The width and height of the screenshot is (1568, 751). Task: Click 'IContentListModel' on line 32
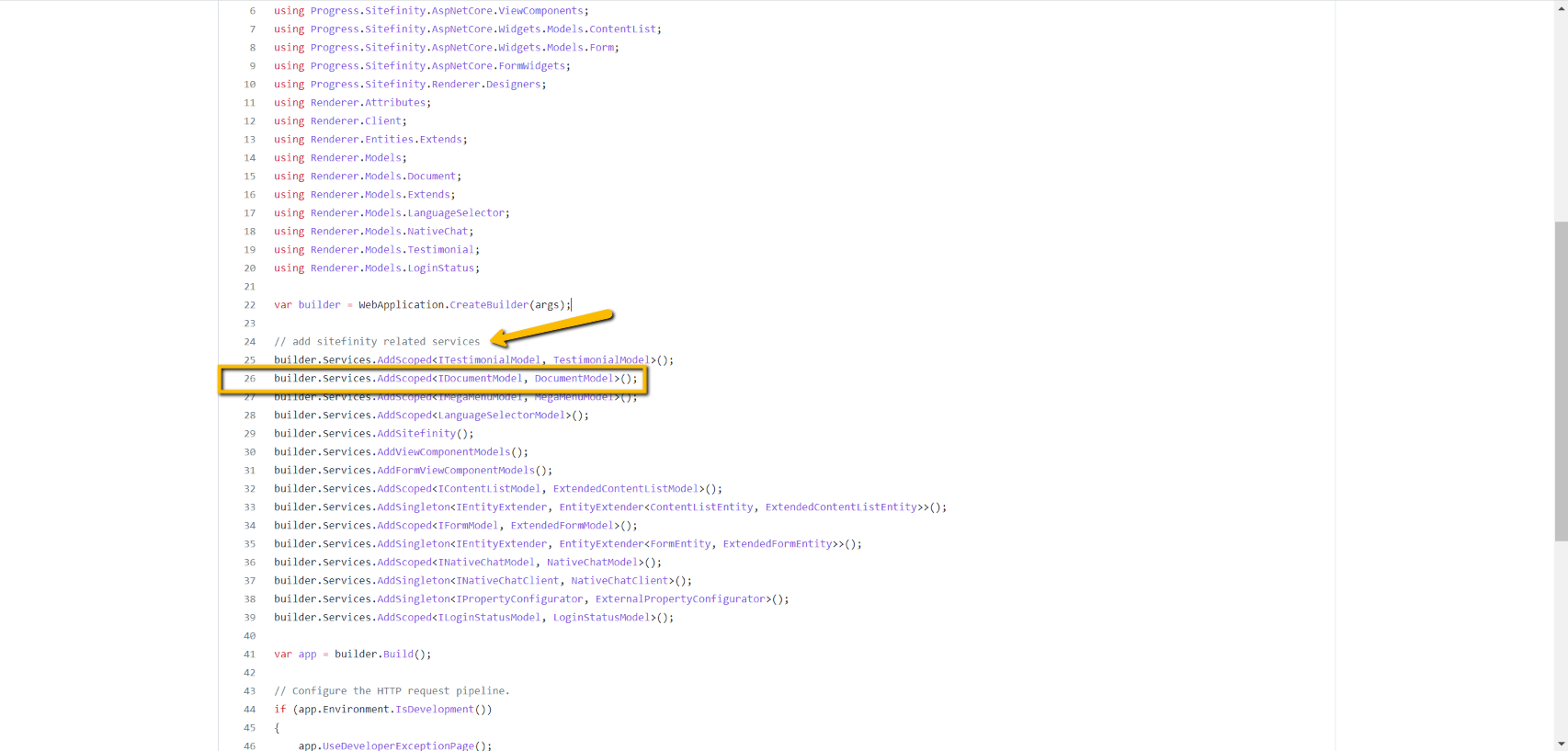pyautogui.click(x=489, y=489)
